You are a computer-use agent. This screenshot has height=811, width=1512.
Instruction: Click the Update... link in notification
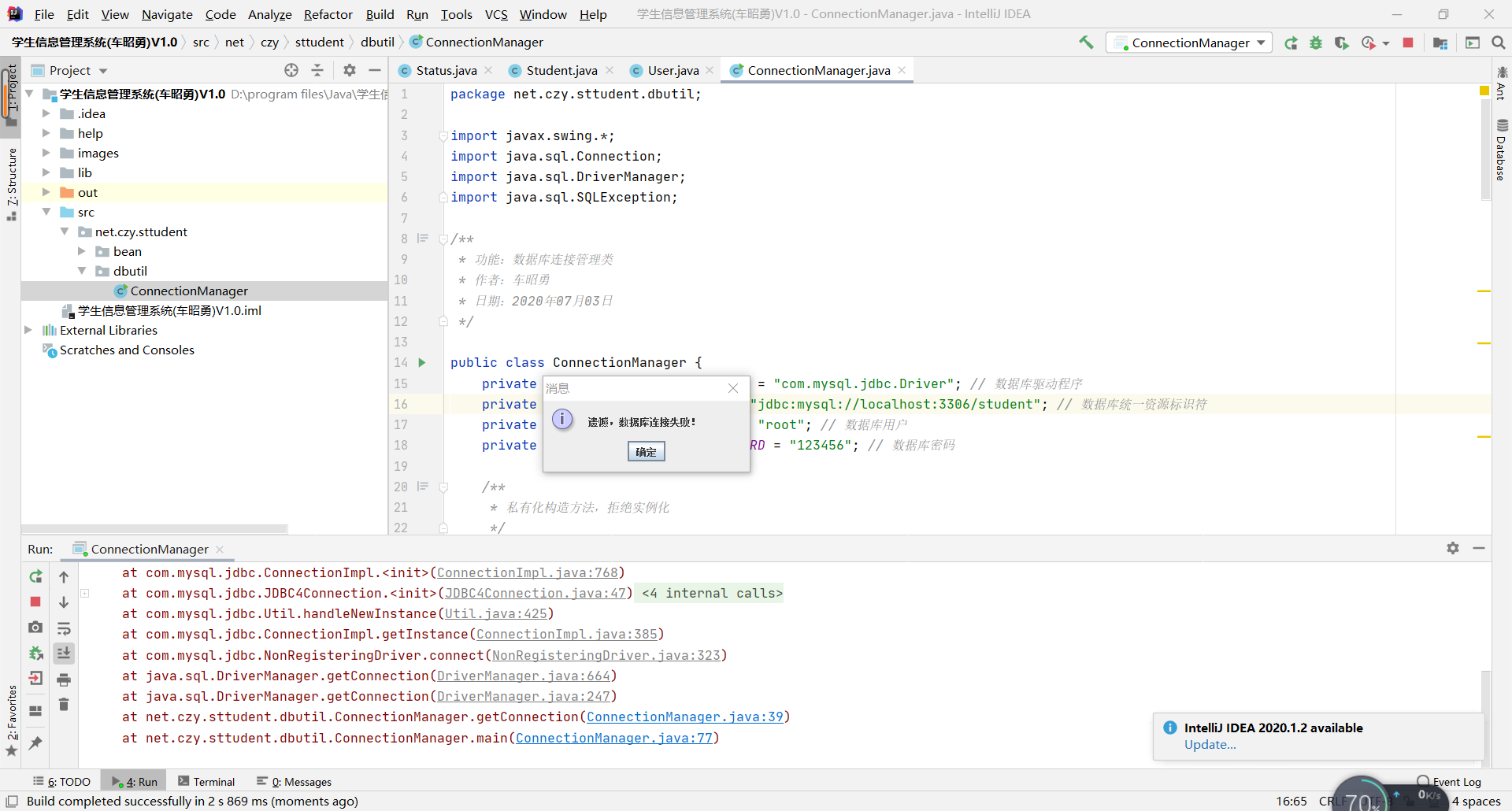click(x=1210, y=745)
